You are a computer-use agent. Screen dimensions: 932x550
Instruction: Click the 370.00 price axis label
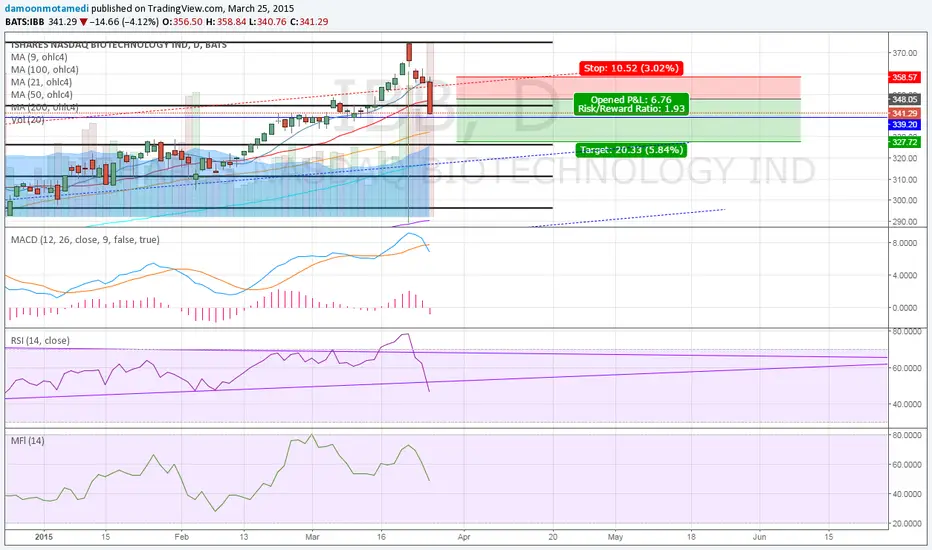click(904, 53)
